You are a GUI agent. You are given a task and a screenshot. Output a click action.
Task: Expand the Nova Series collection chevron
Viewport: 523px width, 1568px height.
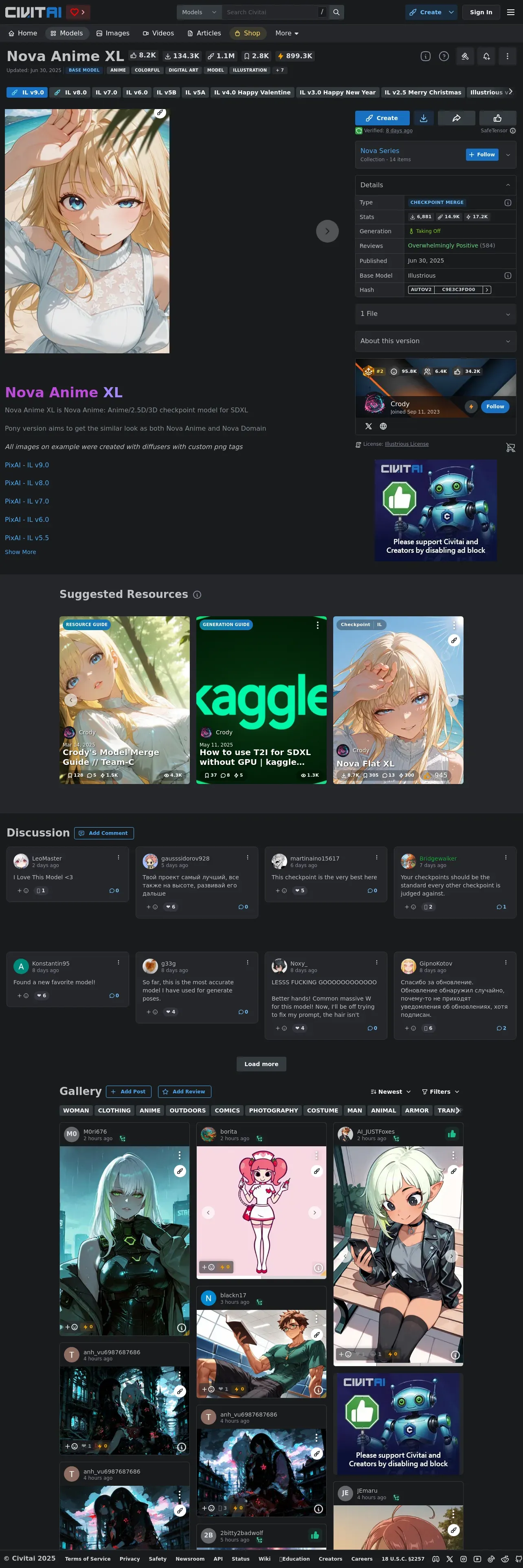point(508,155)
